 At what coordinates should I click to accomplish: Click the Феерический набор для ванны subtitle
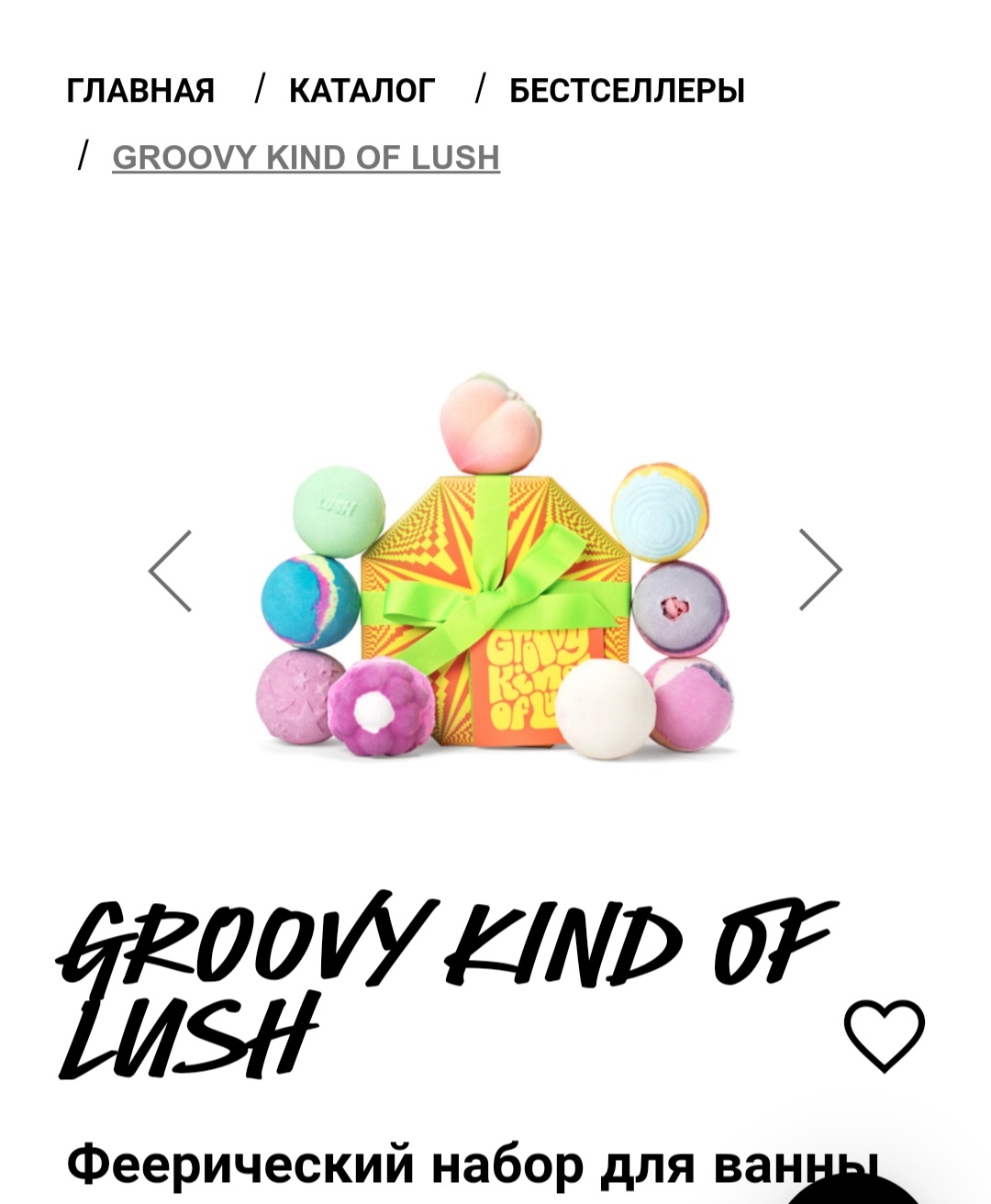[468, 1165]
